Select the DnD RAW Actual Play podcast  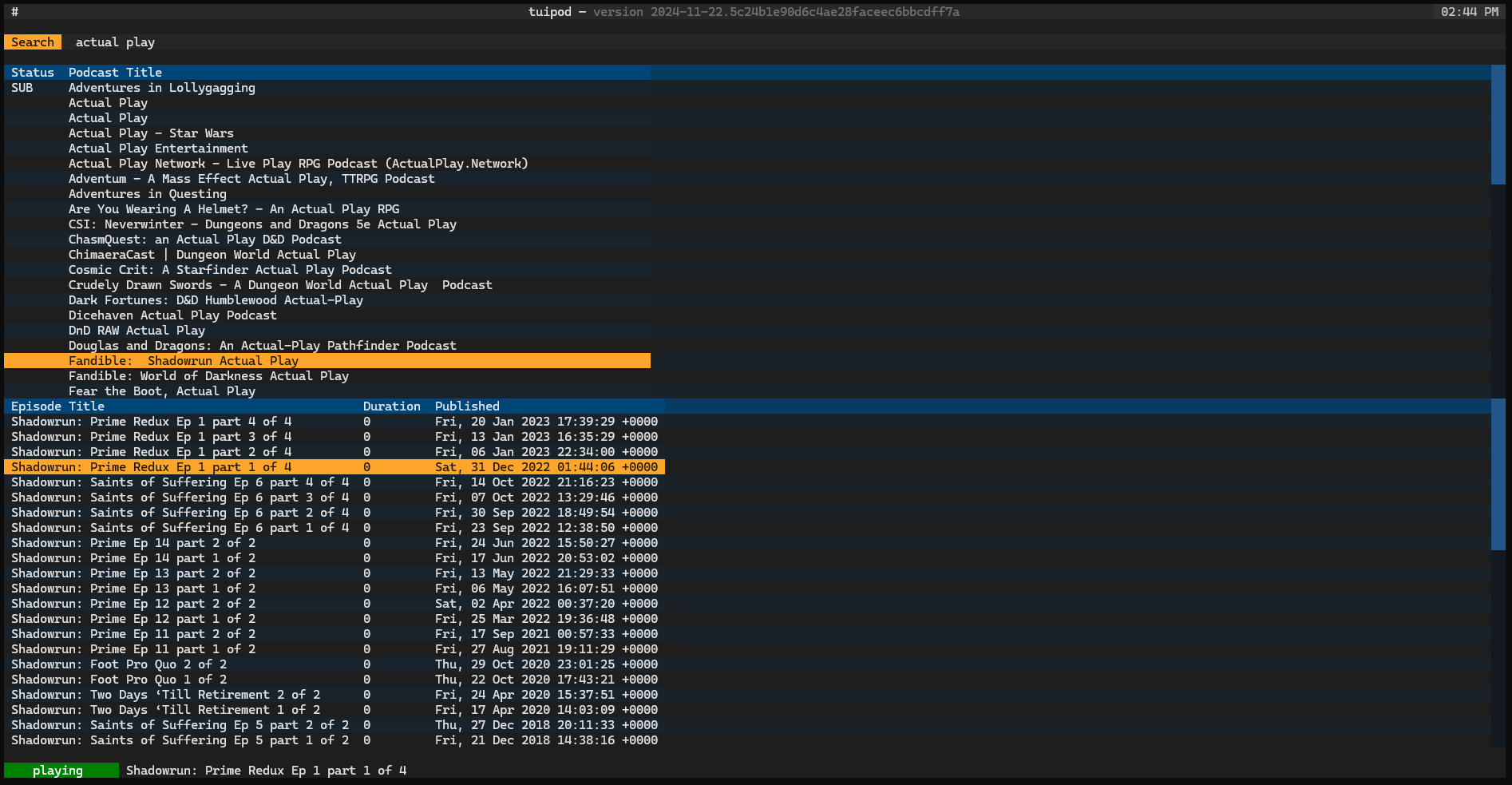coord(327,331)
